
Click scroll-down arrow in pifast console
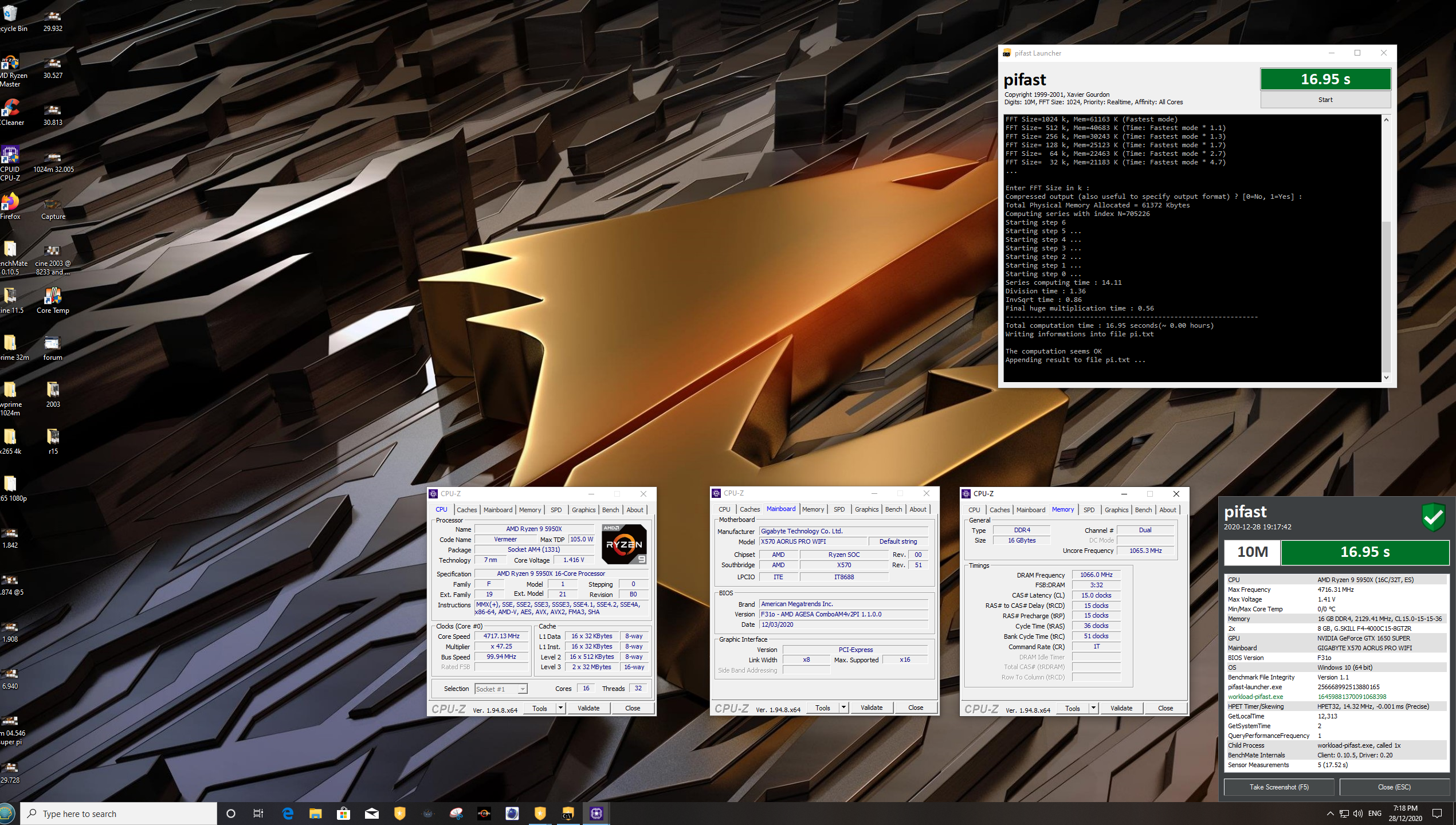1386,377
